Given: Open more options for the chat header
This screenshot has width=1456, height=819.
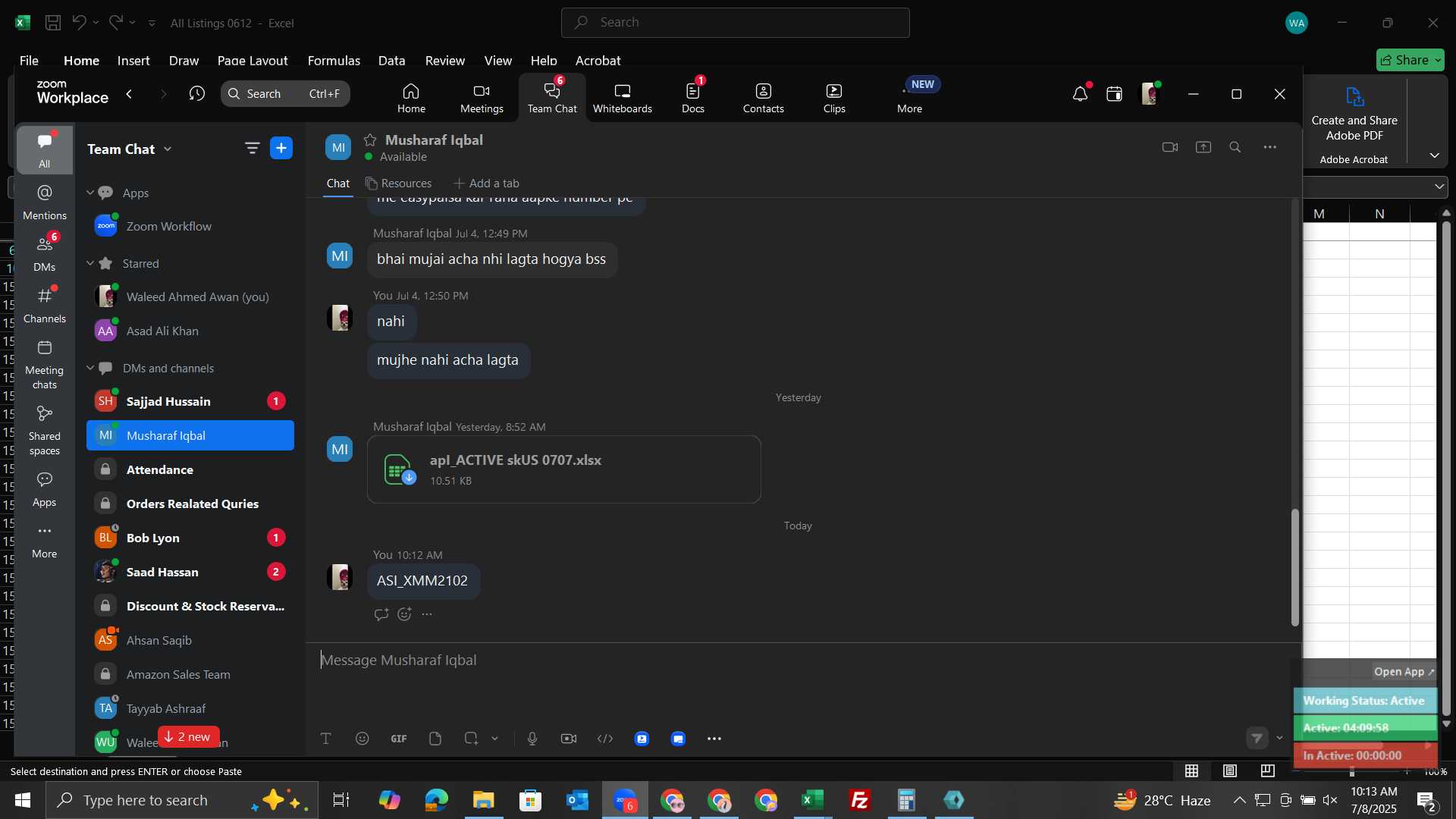Looking at the screenshot, I should tap(1270, 147).
